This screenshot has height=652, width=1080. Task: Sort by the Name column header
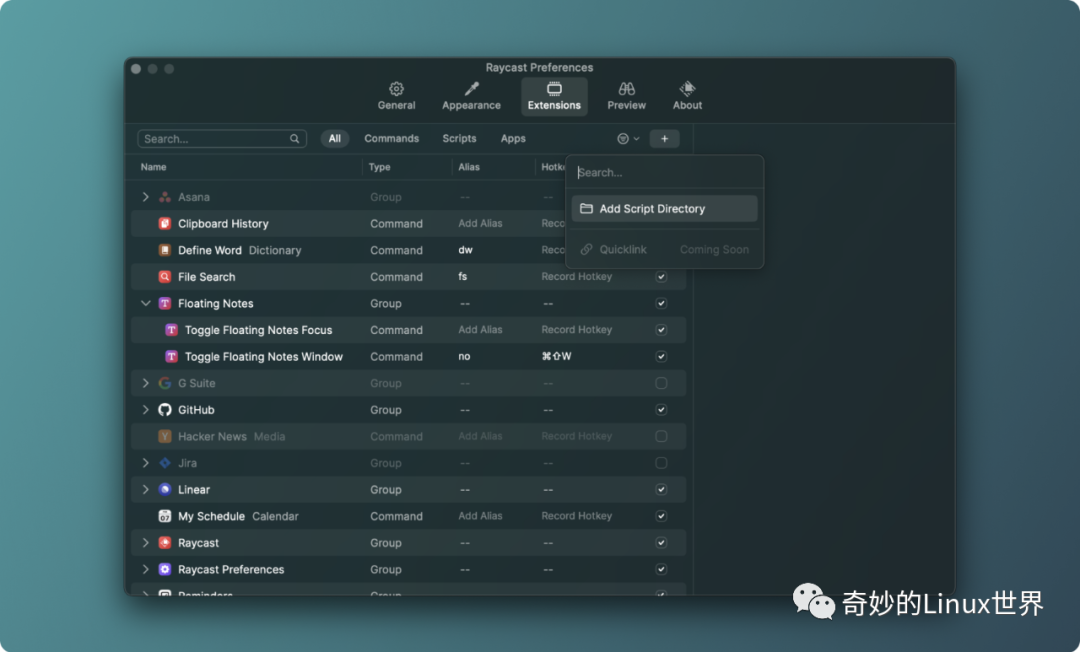coord(154,167)
